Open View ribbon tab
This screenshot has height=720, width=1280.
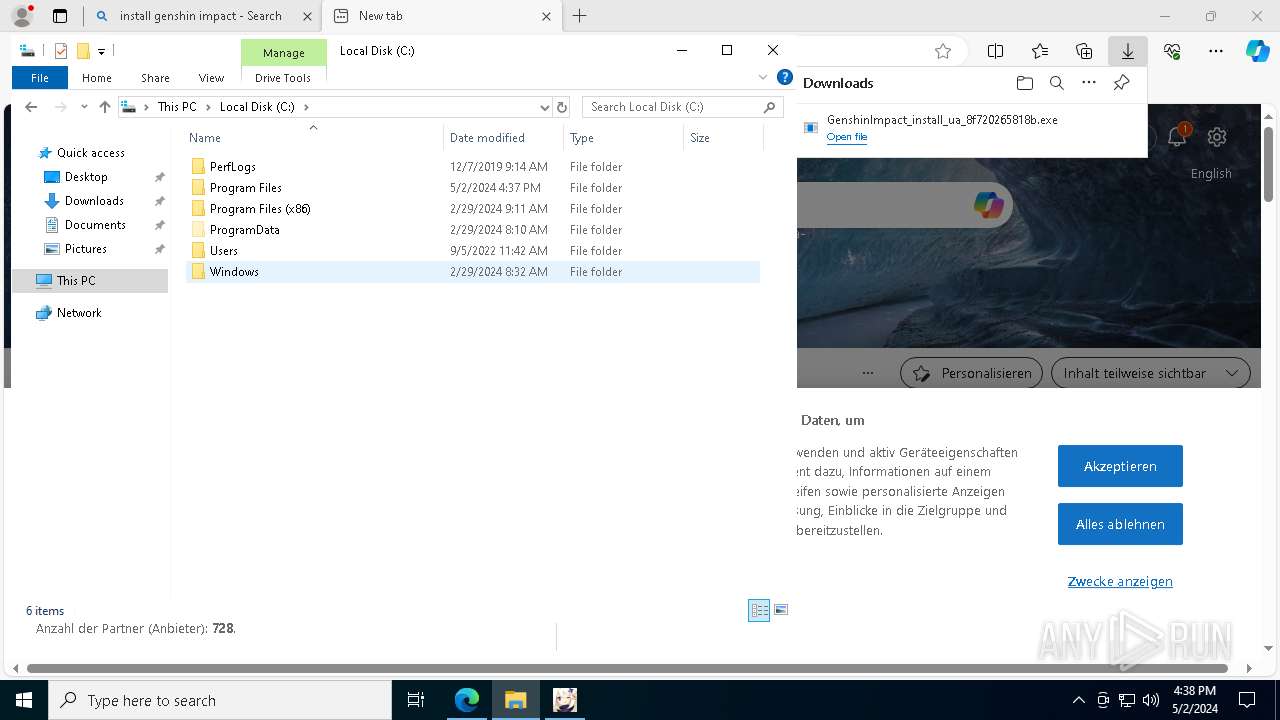coord(211,78)
